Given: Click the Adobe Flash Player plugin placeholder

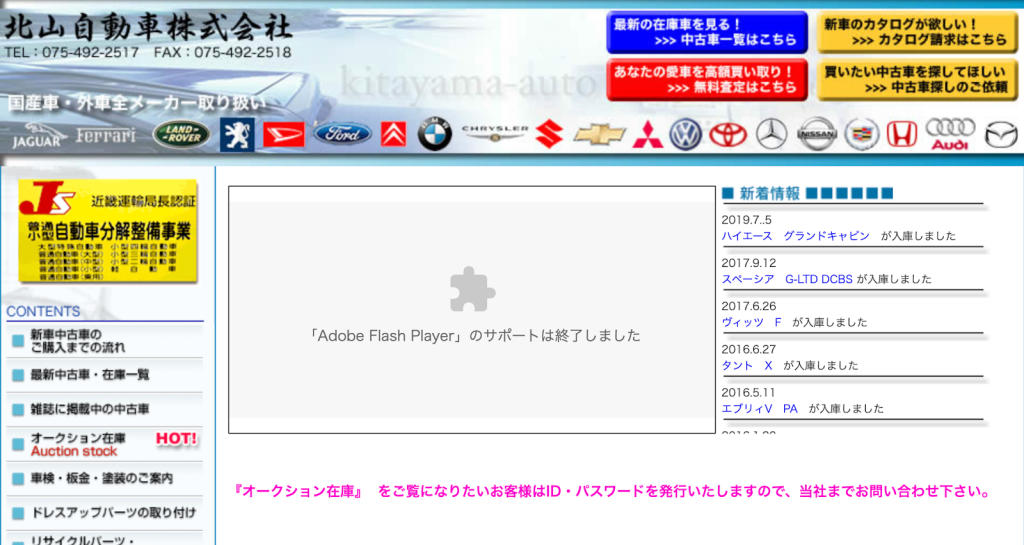Looking at the screenshot, I should (472, 309).
